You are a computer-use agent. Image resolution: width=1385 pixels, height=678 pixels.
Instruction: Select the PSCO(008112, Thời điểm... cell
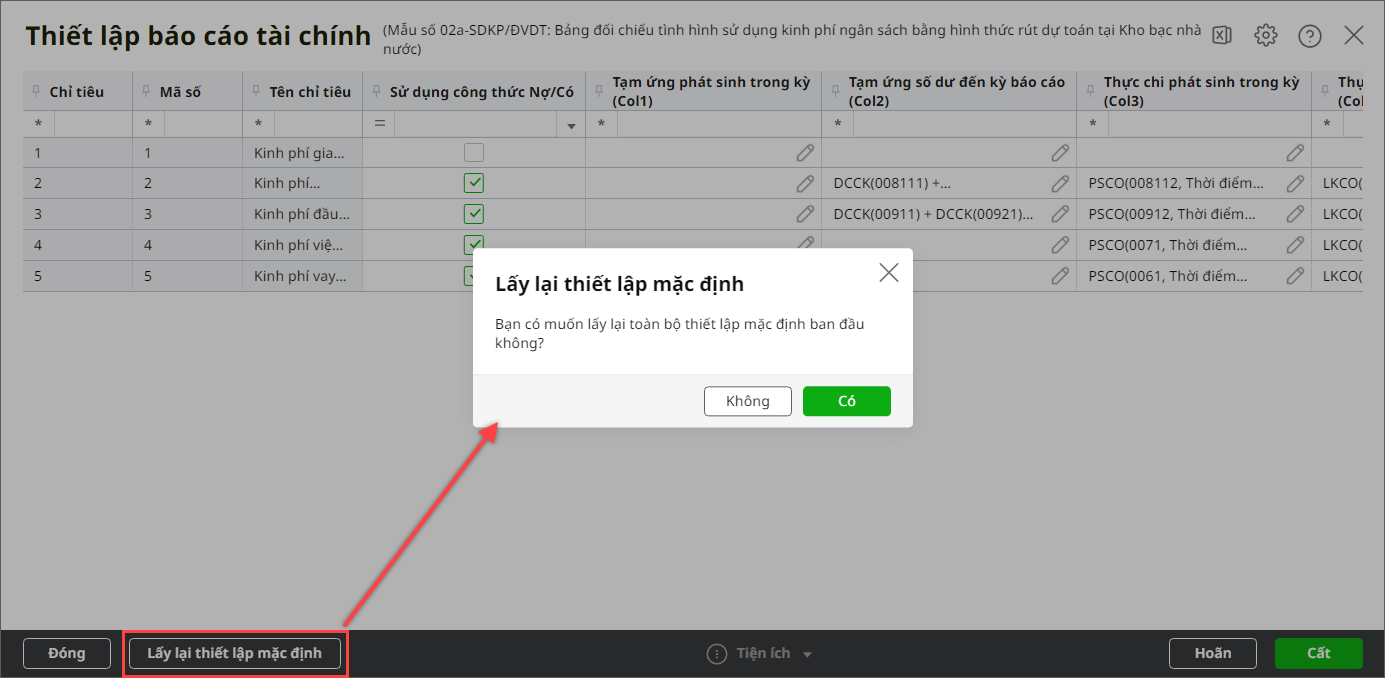(1194, 184)
